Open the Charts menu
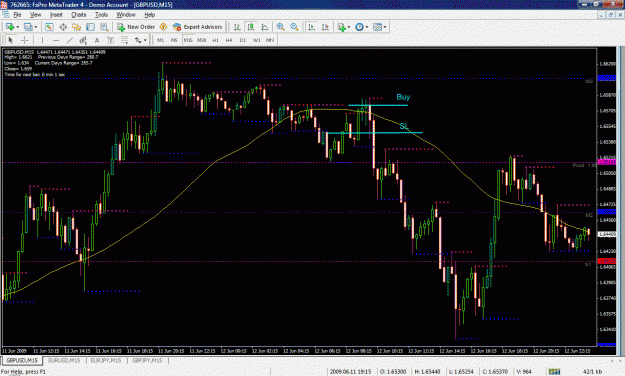The width and height of the screenshot is (625, 376). [x=79, y=15]
